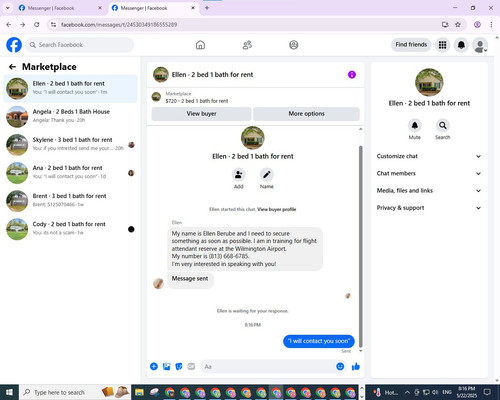500x400 pixels.
Task: Open Cody - 2 bed 1 bath chat
Action: click(x=70, y=229)
